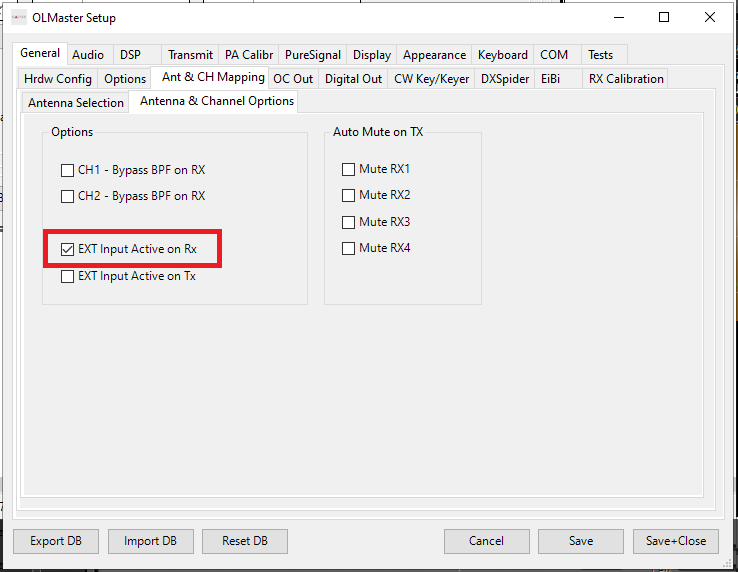Open the Antenna Selection tab
Screen dimensions: 738x572
[x=76, y=103]
